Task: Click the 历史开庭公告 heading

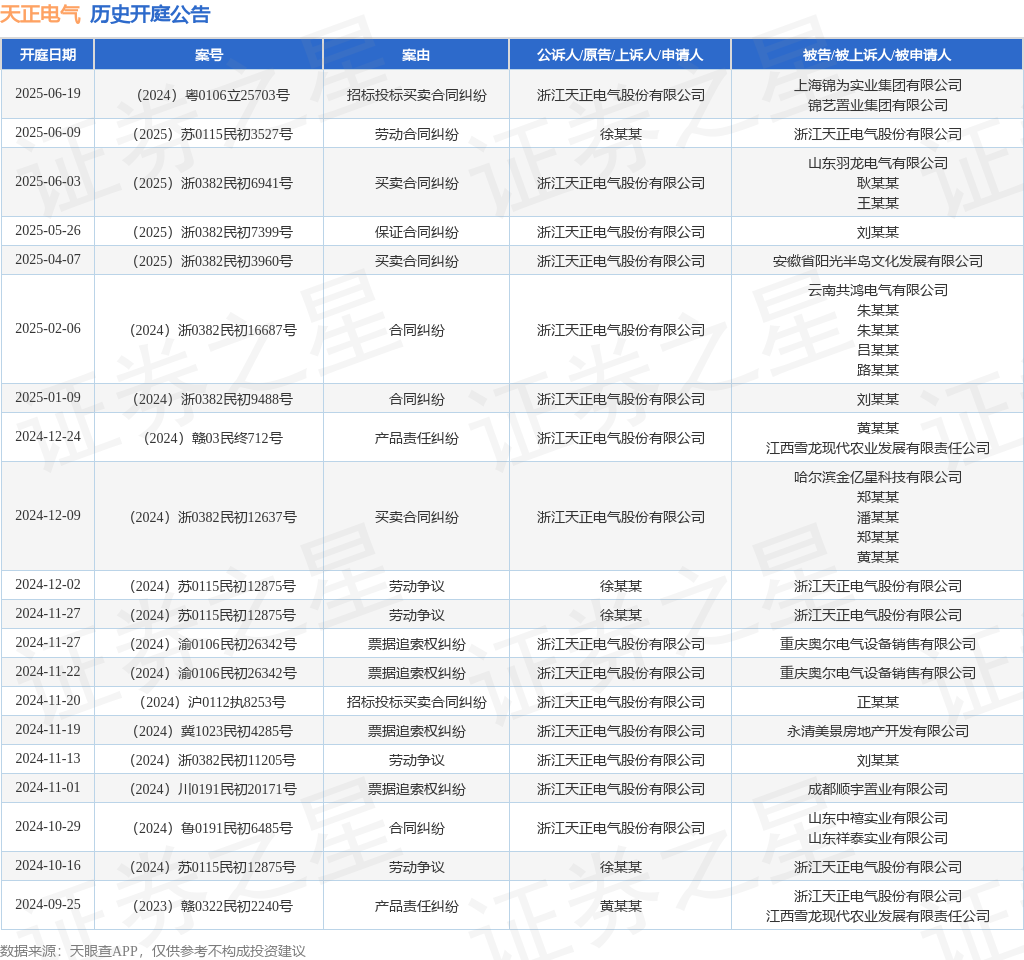Action: point(150,14)
